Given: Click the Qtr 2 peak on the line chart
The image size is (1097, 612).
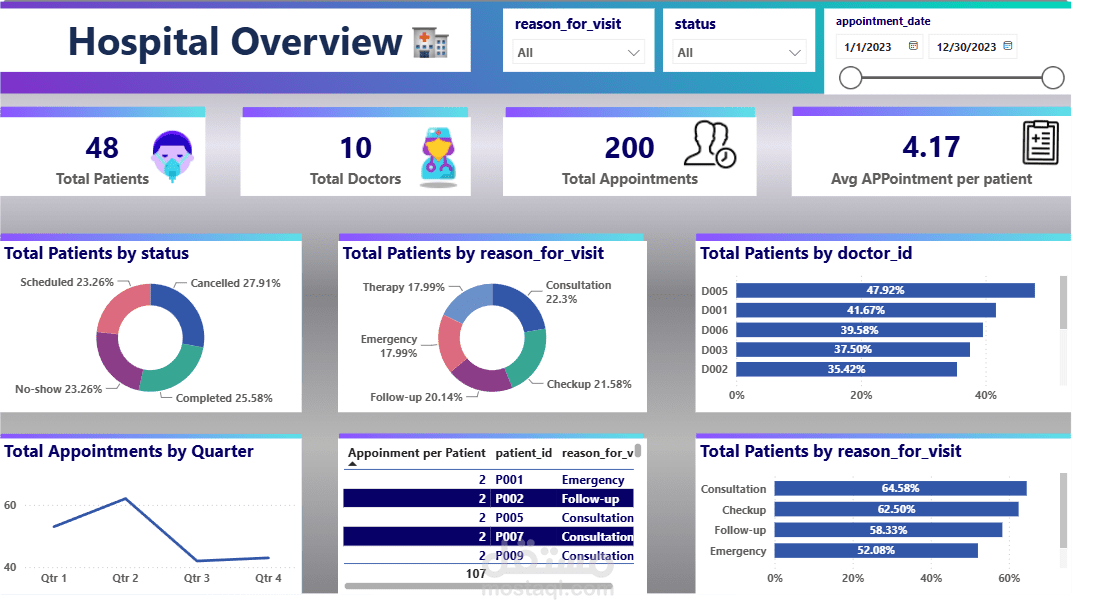Looking at the screenshot, I should pos(125,499).
